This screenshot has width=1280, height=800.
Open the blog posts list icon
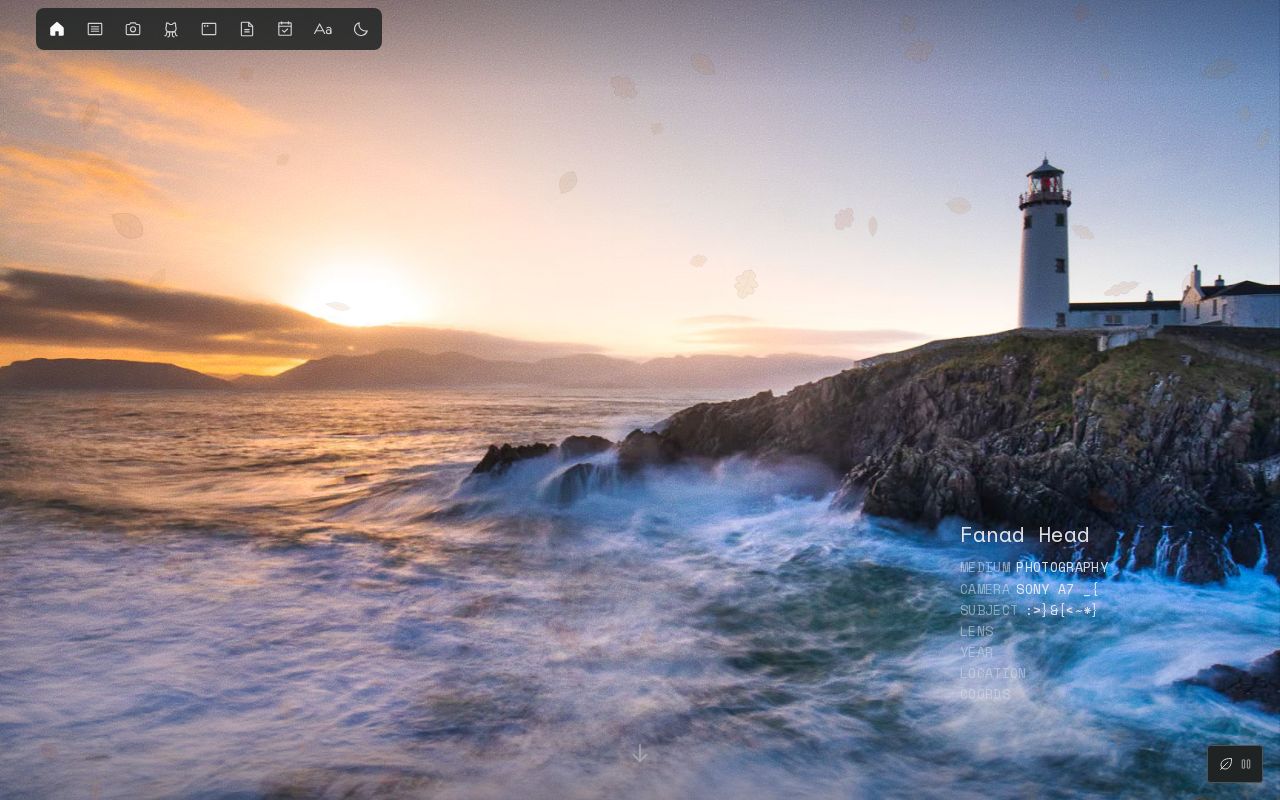point(95,29)
